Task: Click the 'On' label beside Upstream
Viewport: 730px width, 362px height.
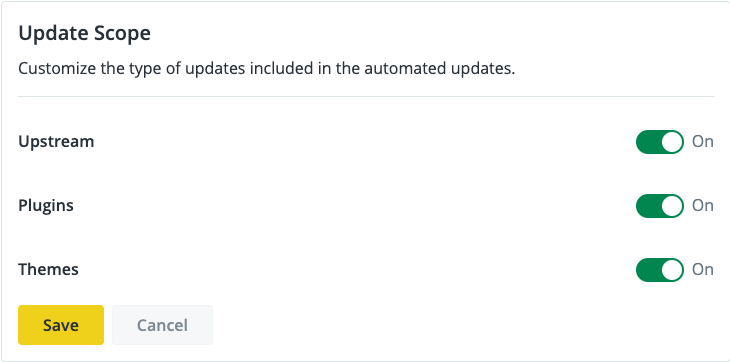Action: click(703, 141)
